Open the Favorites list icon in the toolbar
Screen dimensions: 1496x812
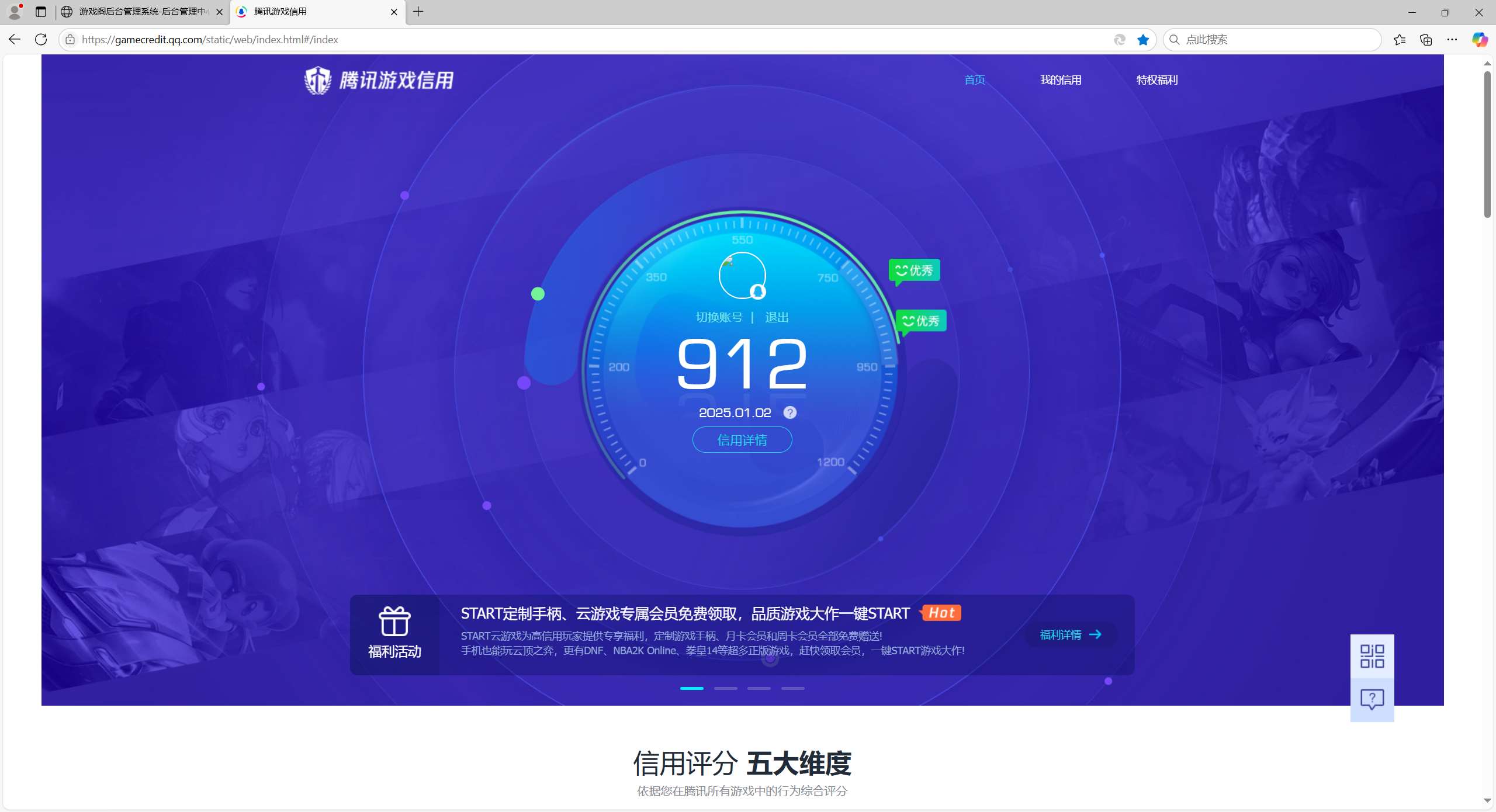(x=1400, y=40)
